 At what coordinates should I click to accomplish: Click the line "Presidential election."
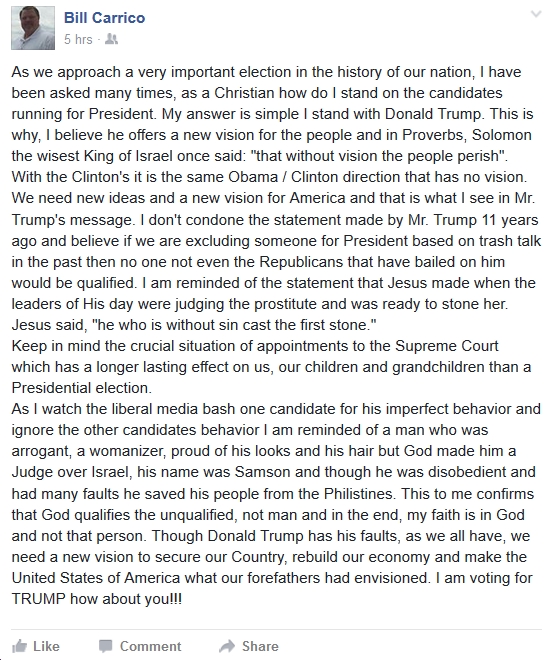(82, 388)
